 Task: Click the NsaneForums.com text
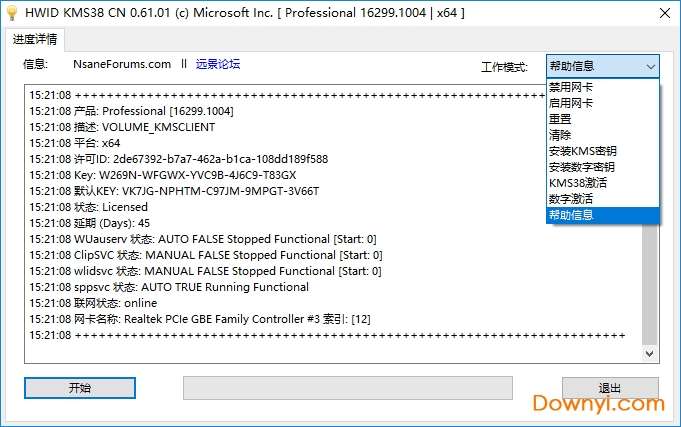pos(122,64)
